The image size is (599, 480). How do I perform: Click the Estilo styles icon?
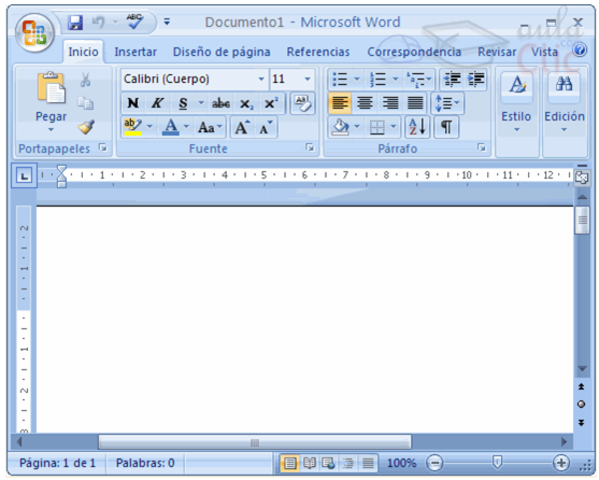[x=517, y=85]
